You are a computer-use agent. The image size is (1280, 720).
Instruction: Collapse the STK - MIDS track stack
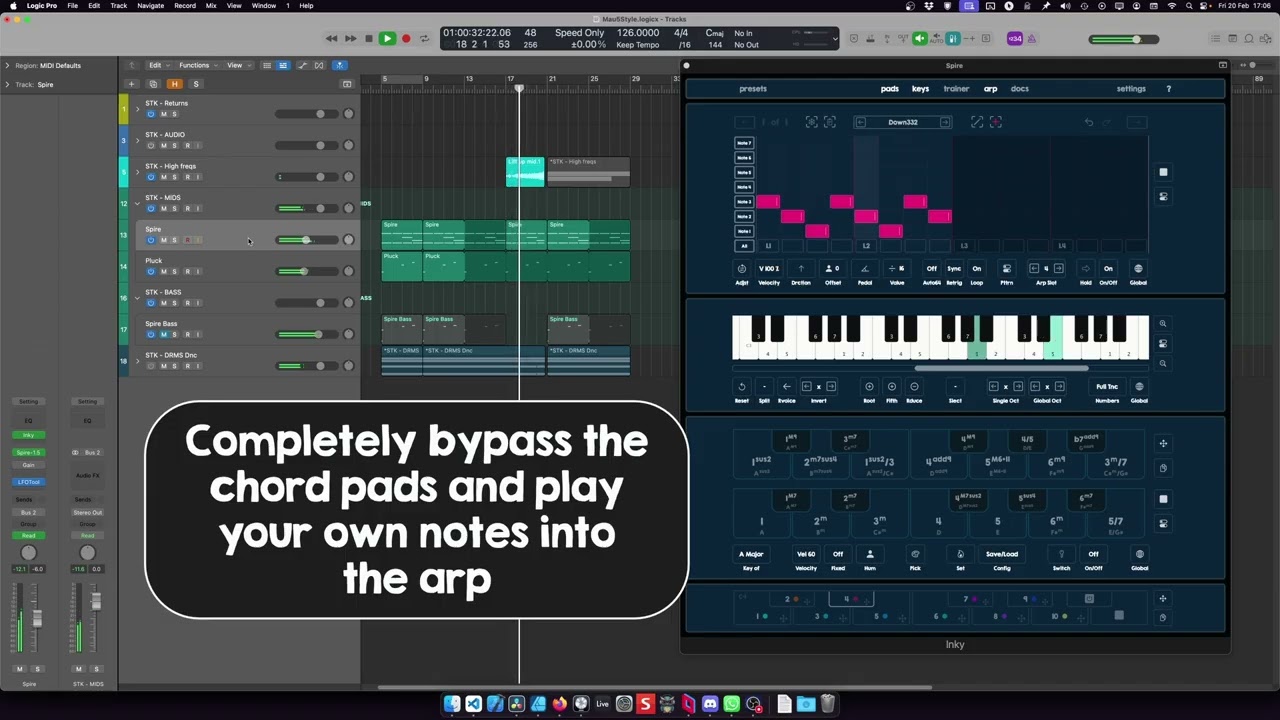[x=138, y=203]
